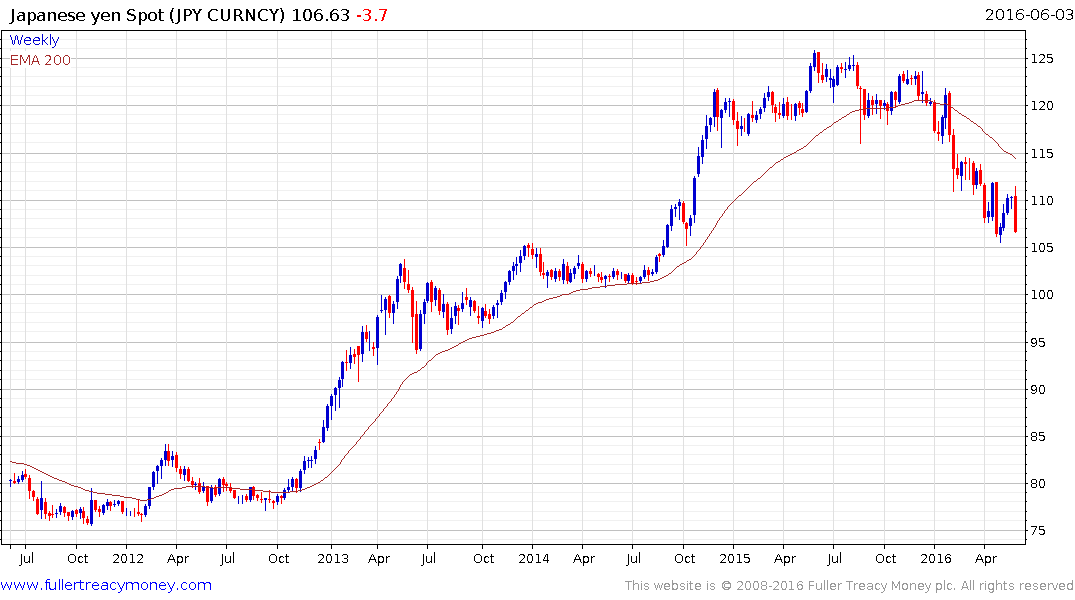This screenshot has width=1075, height=600.
Task: Open the www.fullertreacymoney.com link
Action: (x=106, y=585)
